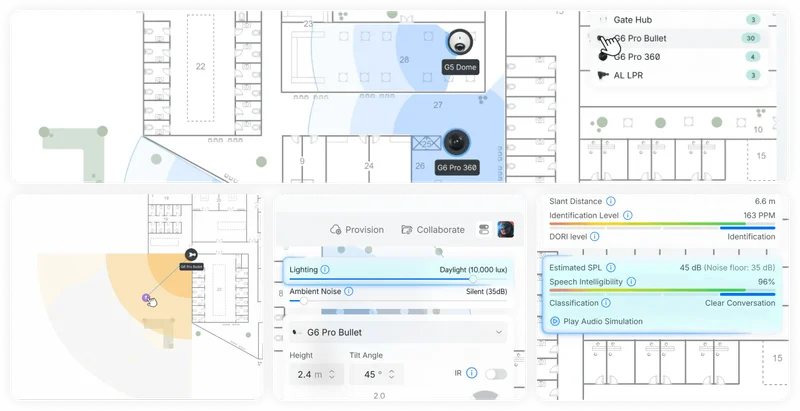Image resolution: width=800 pixels, height=411 pixels.
Task: Click the Classification info icon
Action: coord(606,303)
